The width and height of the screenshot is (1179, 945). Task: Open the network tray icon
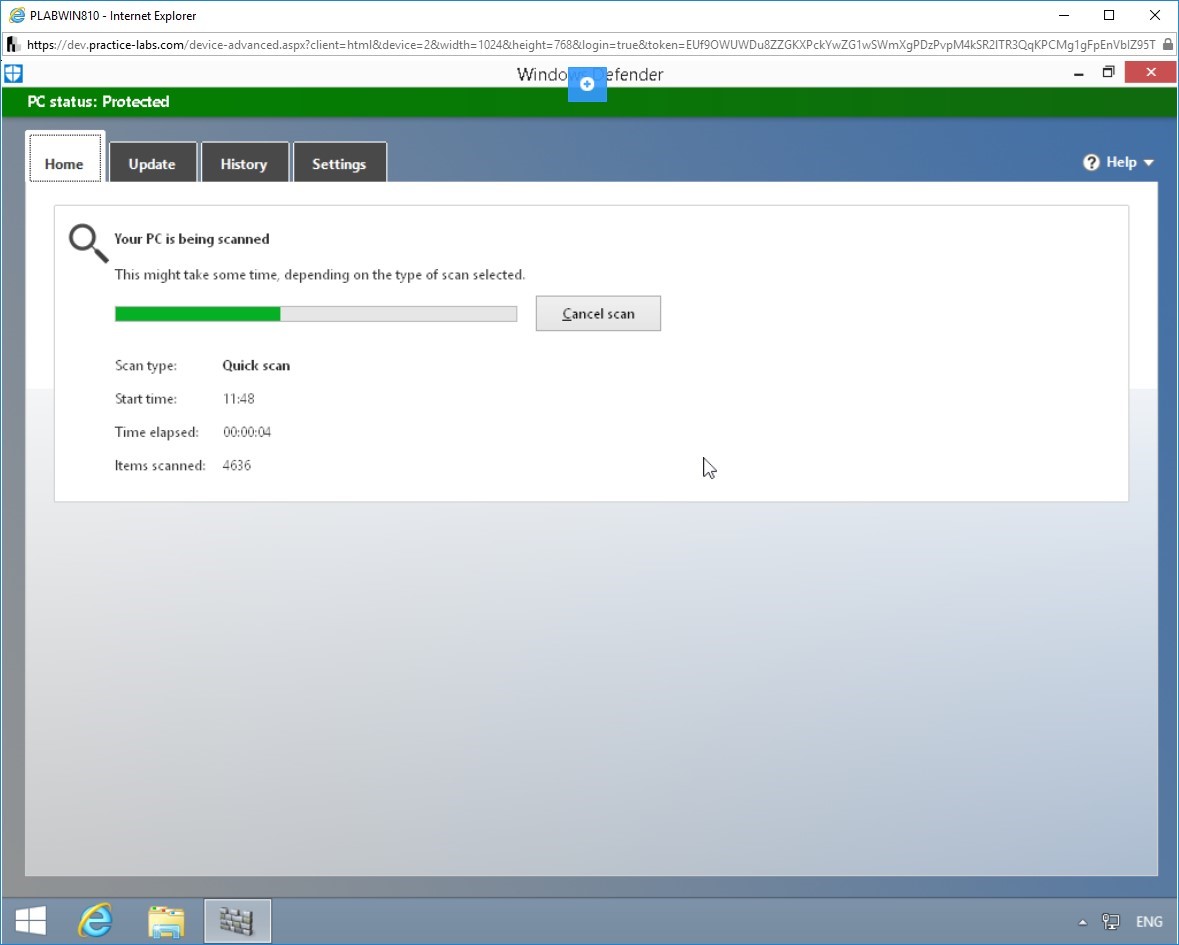[x=1111, y=921]
